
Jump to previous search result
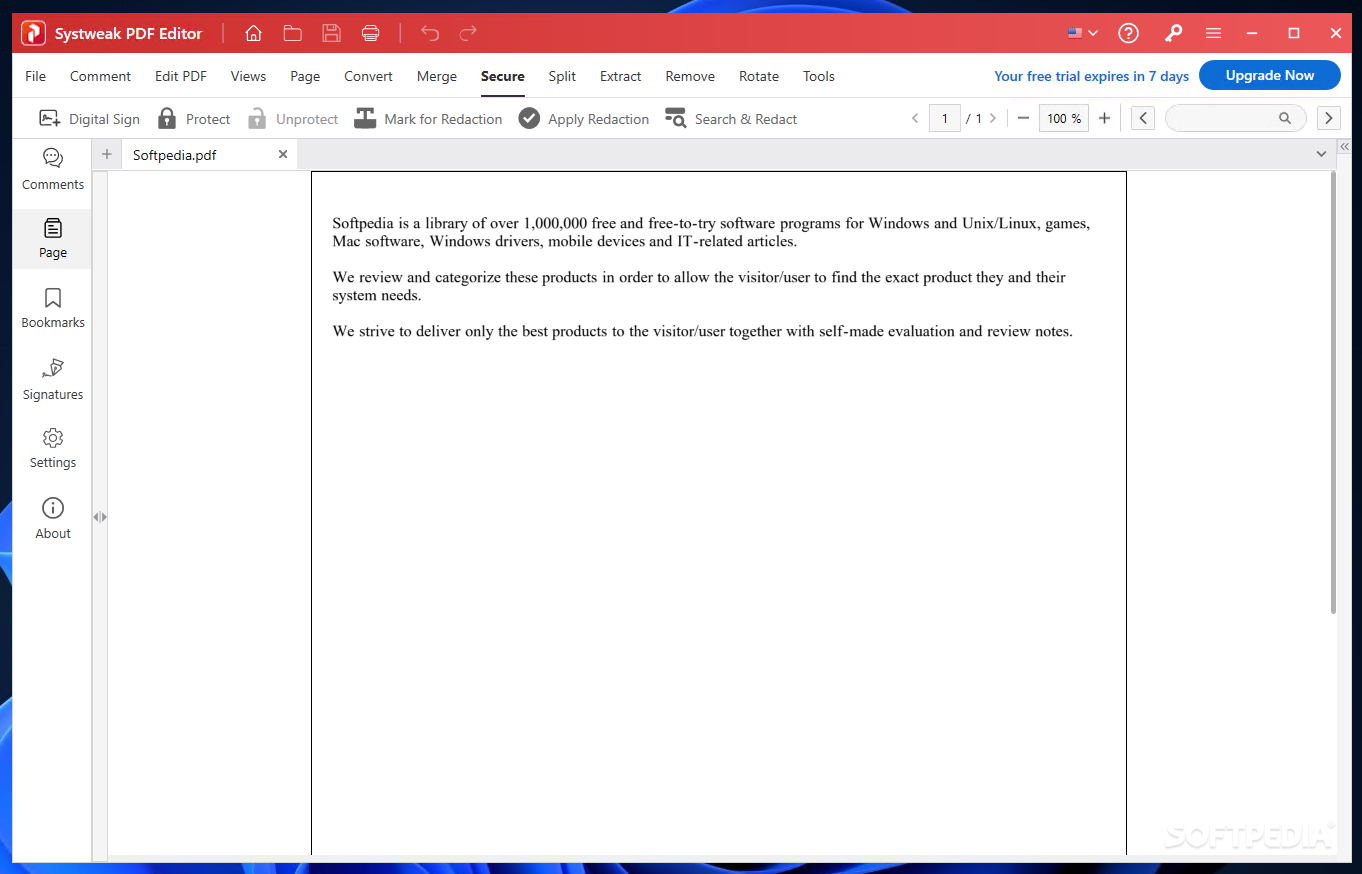[1143, 118]
